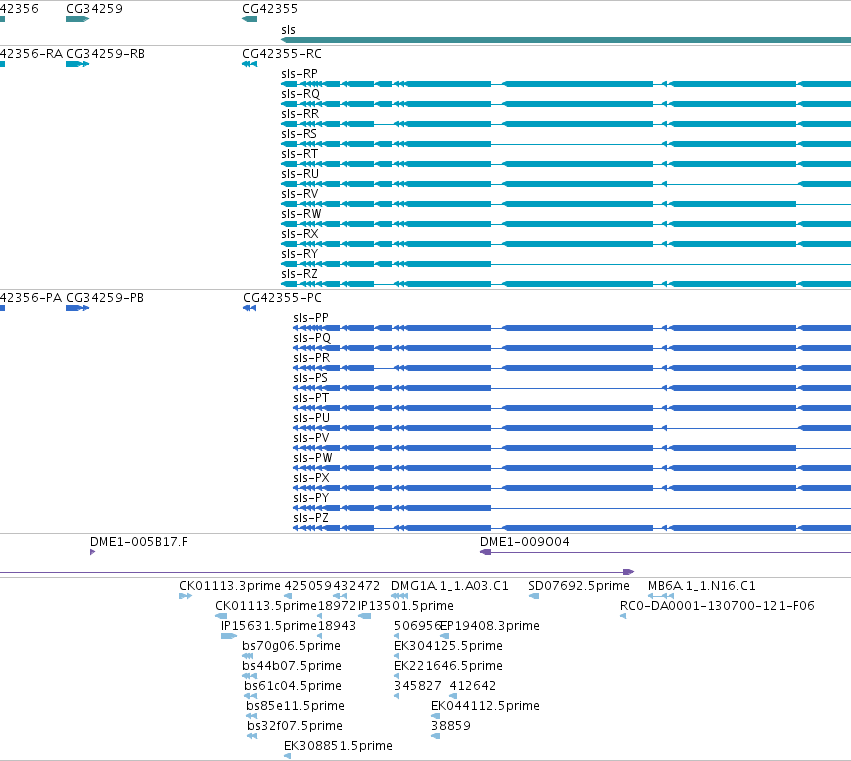
Task: Select the sls-PR protein label
Action: (312, 358)
